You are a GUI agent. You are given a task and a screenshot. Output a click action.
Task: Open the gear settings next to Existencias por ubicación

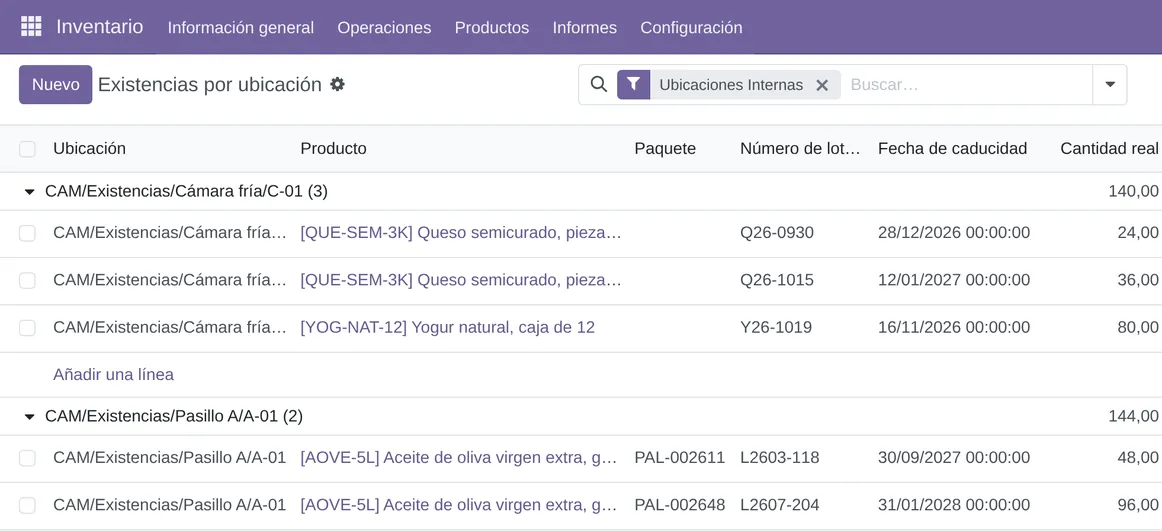click(x=337, y=84)
